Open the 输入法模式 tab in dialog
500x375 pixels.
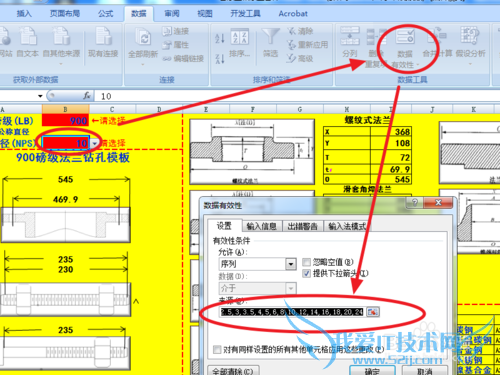[x=347, y=226]
